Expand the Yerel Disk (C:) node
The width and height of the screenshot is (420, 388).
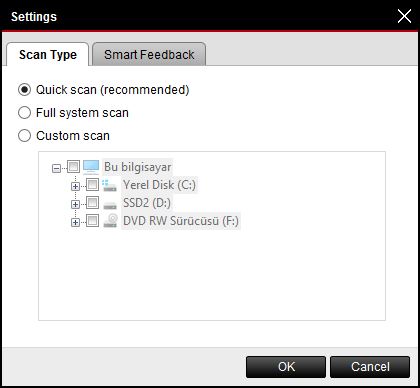coord(75,186)
